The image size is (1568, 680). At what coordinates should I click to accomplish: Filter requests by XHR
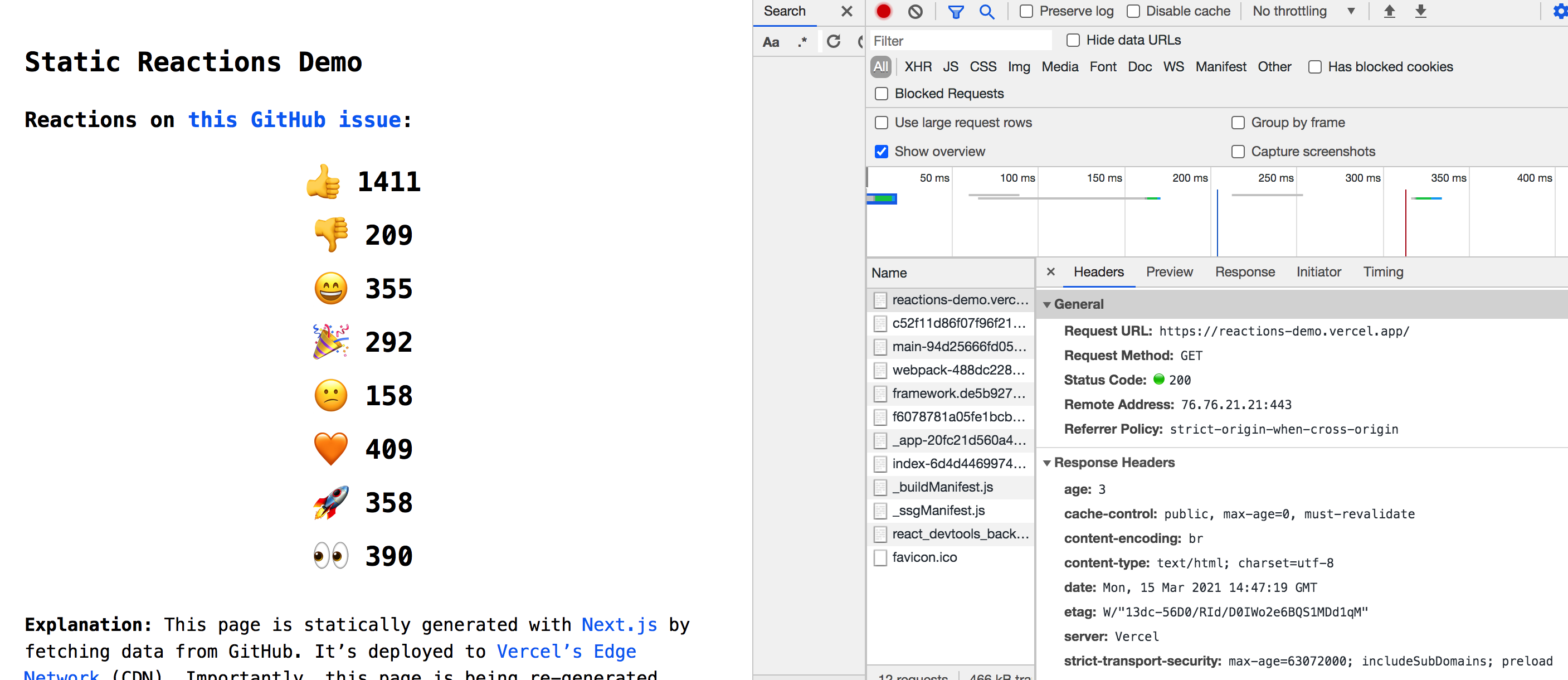coord(918,67)
